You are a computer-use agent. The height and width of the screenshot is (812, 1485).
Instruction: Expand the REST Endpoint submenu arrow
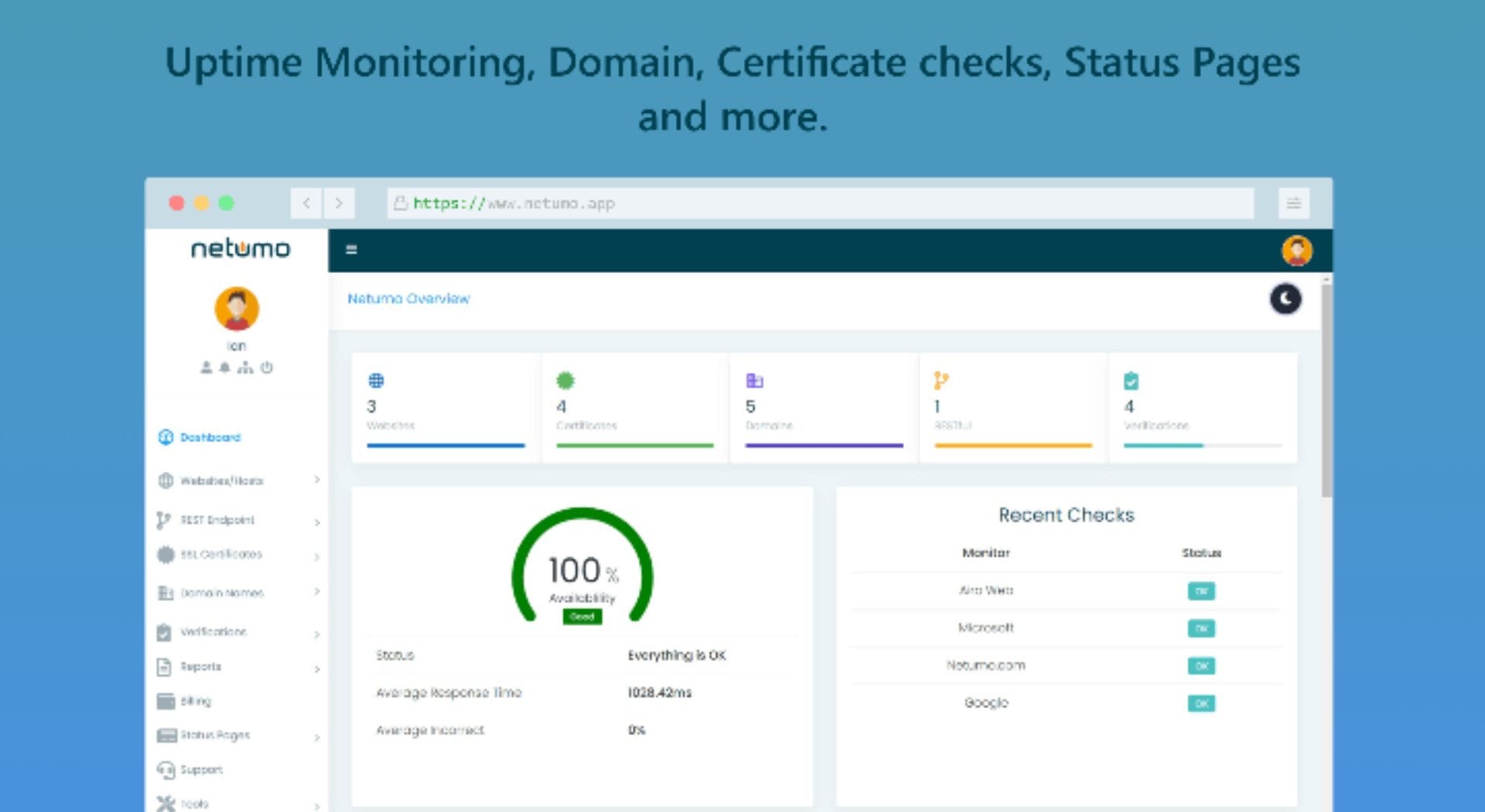(x=317, y=522)
